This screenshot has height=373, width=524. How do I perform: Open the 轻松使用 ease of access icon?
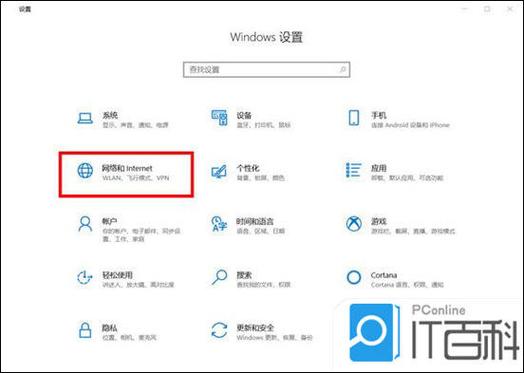click(x=85, y=277)
